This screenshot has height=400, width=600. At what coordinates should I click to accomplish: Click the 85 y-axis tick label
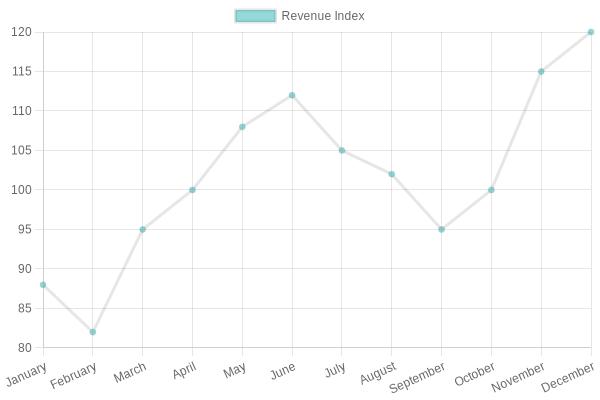24,308
